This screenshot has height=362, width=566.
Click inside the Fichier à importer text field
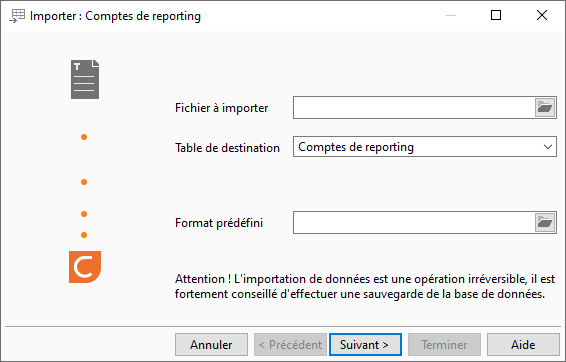[414, 108]
